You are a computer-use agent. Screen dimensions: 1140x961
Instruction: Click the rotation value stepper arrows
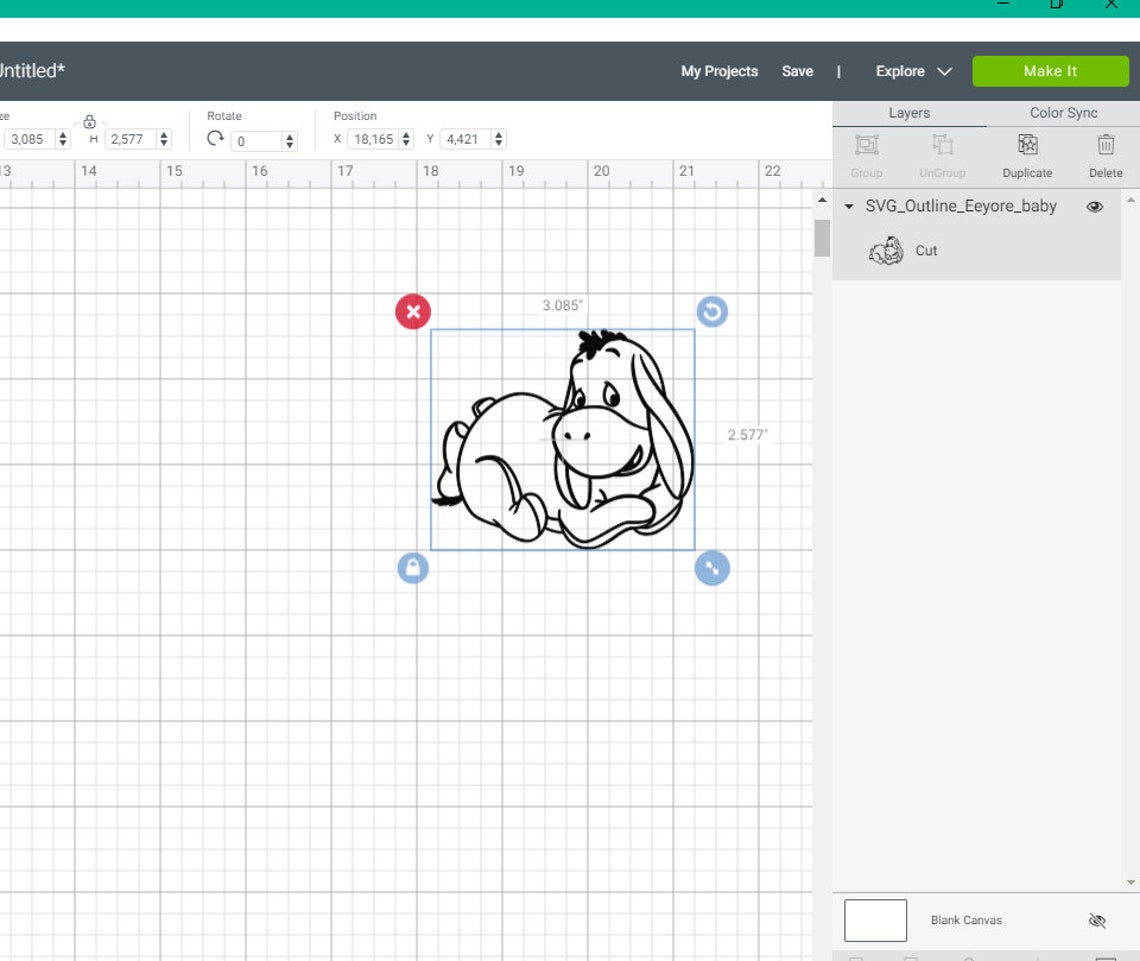pyautogui.click(x=289, y=141)
